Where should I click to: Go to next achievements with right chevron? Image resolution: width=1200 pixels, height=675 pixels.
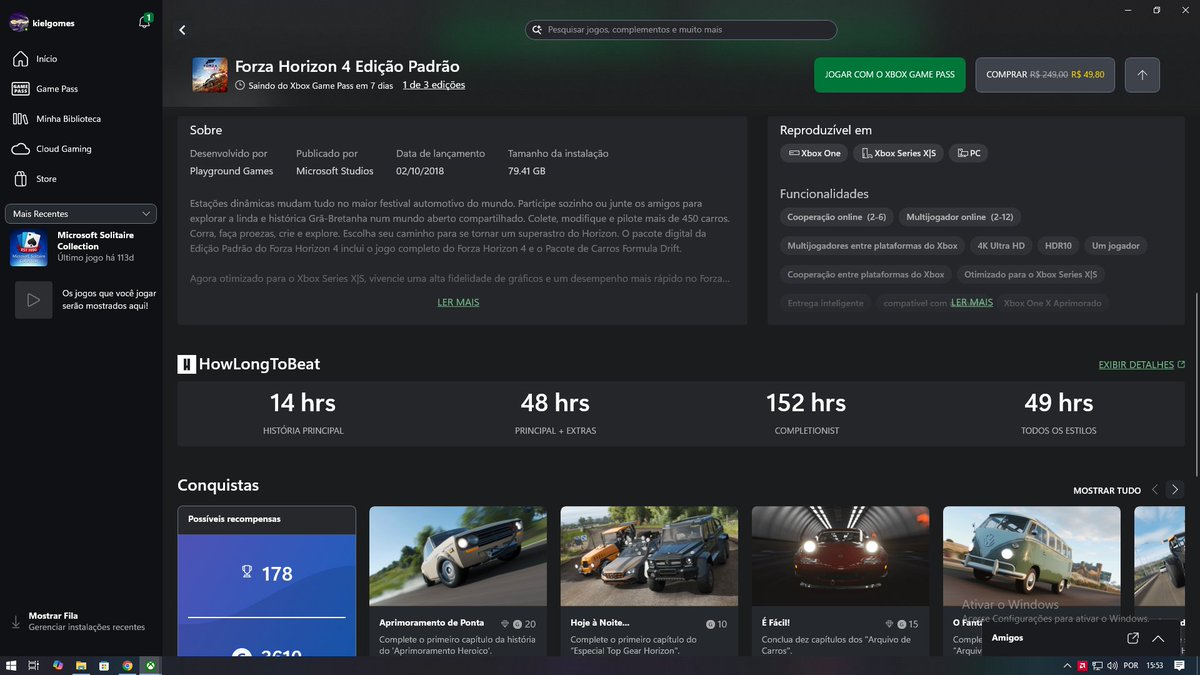pyautogui.click(x=1176, y=490)
